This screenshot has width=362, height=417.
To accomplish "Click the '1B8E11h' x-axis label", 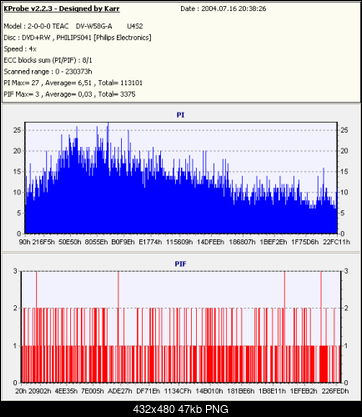I will click(272, 391).
